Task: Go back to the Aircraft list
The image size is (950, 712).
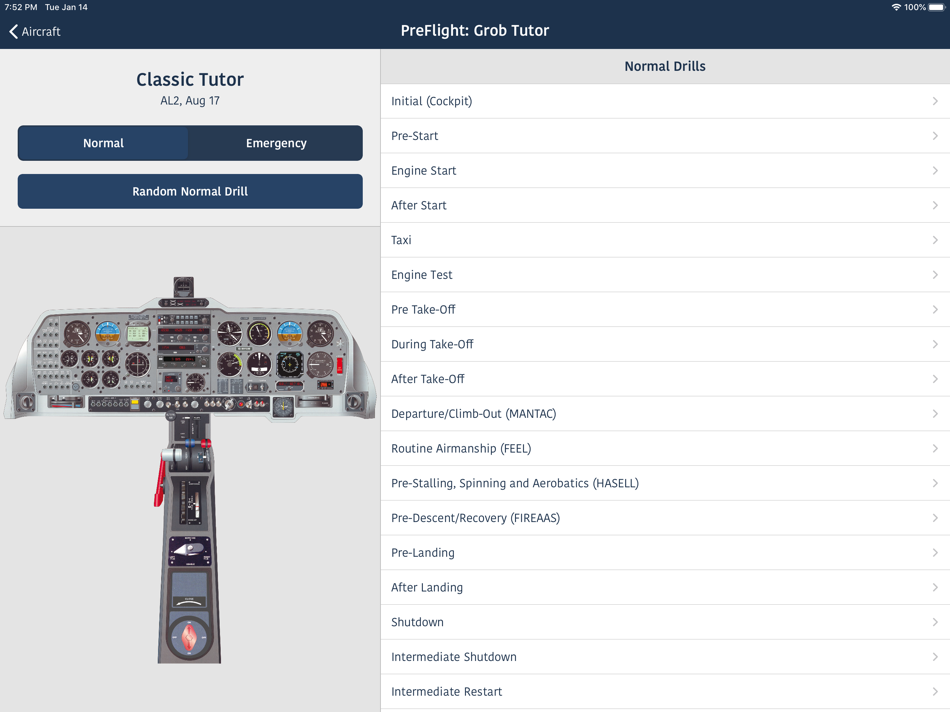Action: click(x=35, y=32)
